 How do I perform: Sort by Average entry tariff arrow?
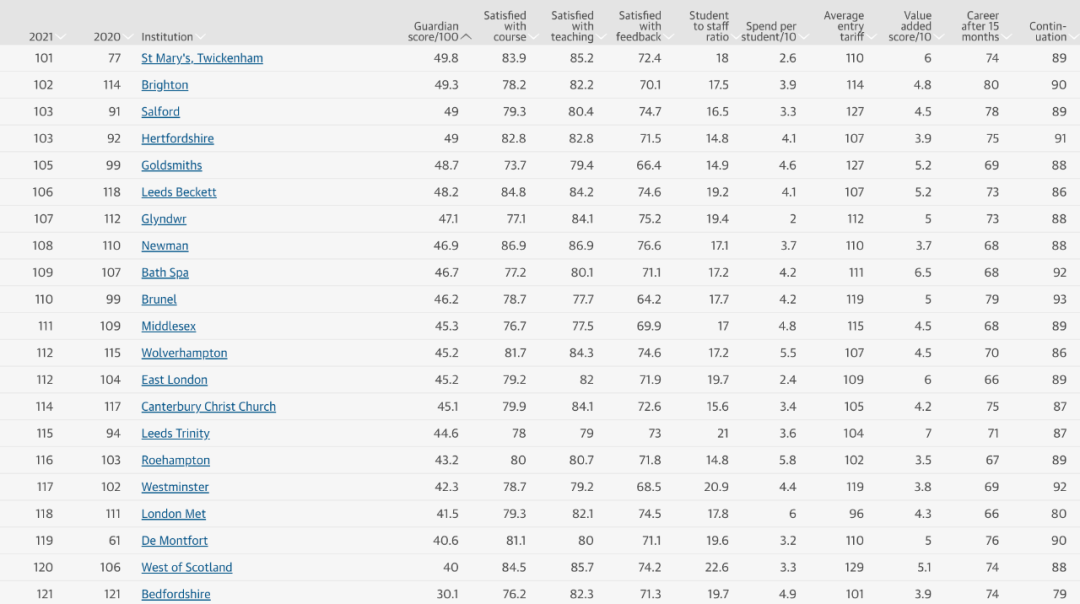pos(870,37)
